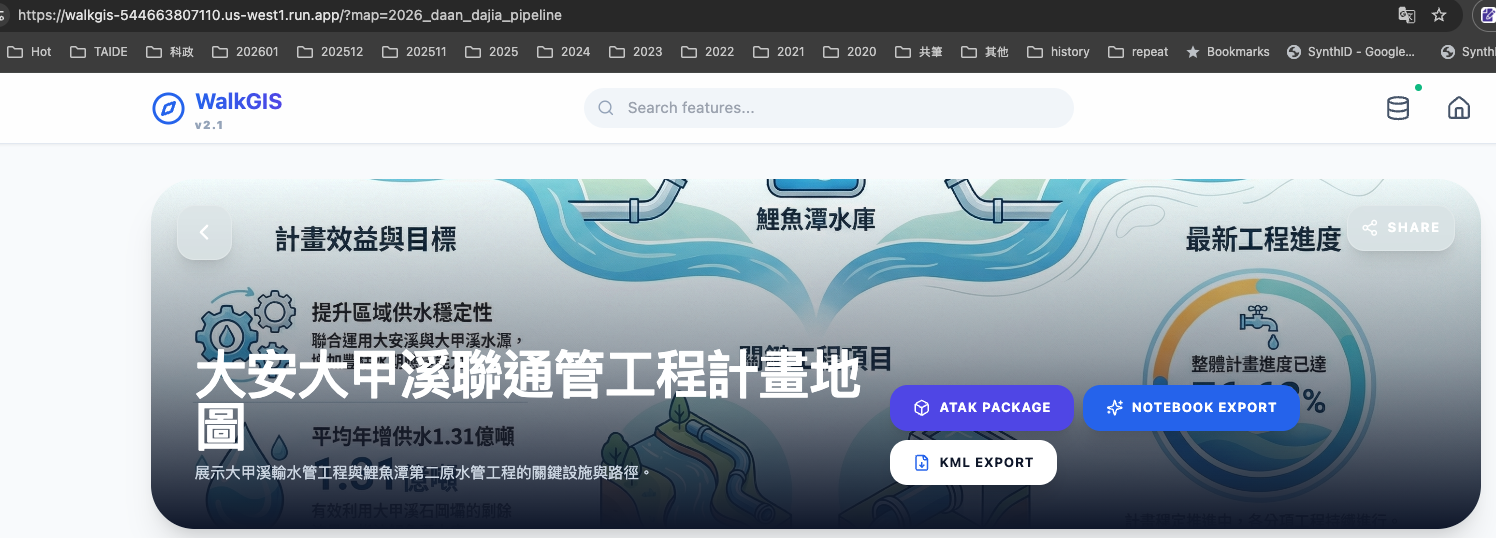Open the 202511 bookmarks folder
The width and height of the screenshot is (1496, 538).
414,51
